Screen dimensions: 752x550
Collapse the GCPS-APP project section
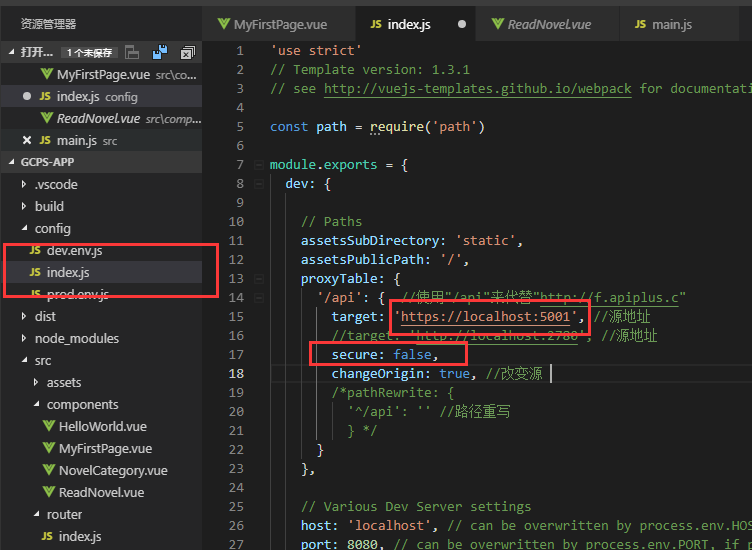pos(12,162)
